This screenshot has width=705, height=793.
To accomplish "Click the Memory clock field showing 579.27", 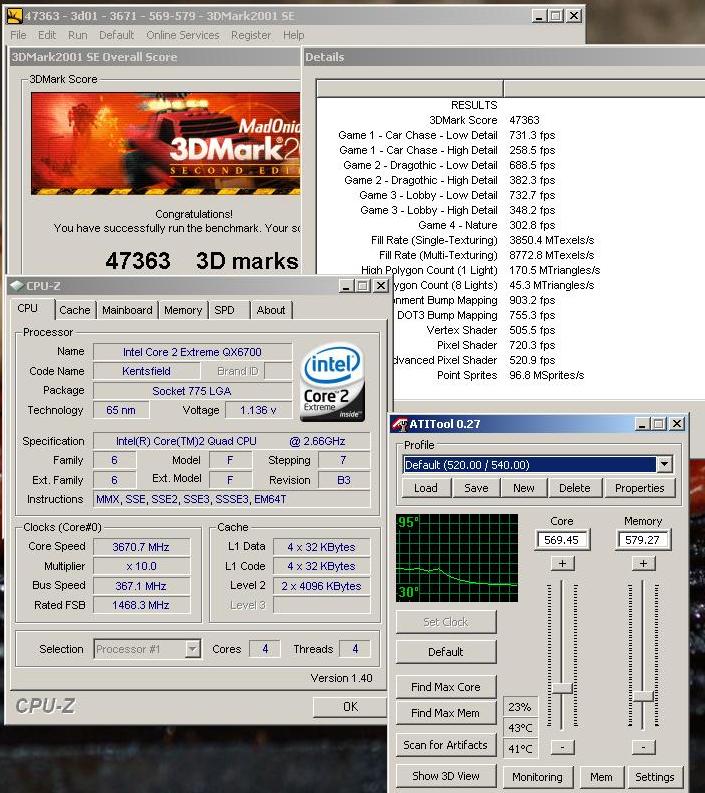I will [x=643, y=540].
